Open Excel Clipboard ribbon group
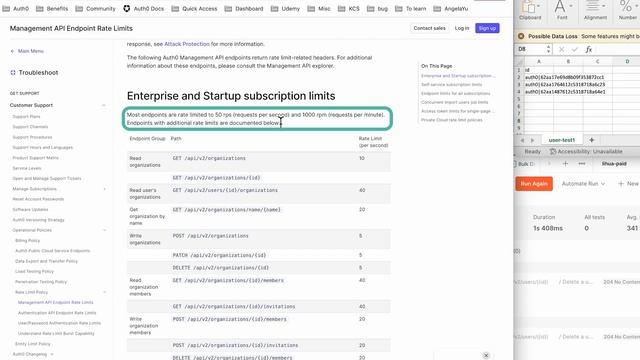The image size is (640, 360). click(x=530, y=11)
